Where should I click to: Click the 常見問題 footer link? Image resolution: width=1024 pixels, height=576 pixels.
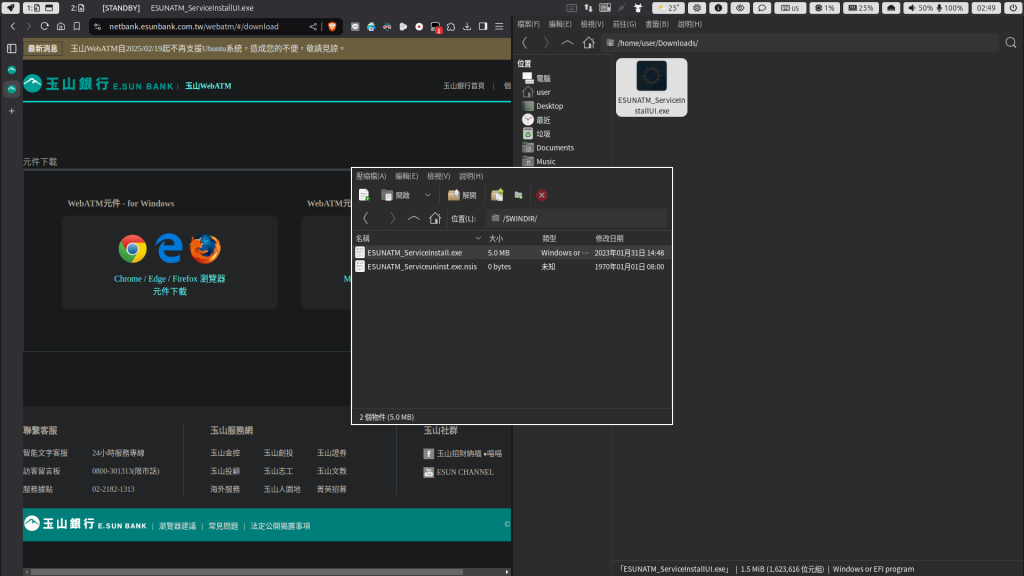(x=223, y=526)
